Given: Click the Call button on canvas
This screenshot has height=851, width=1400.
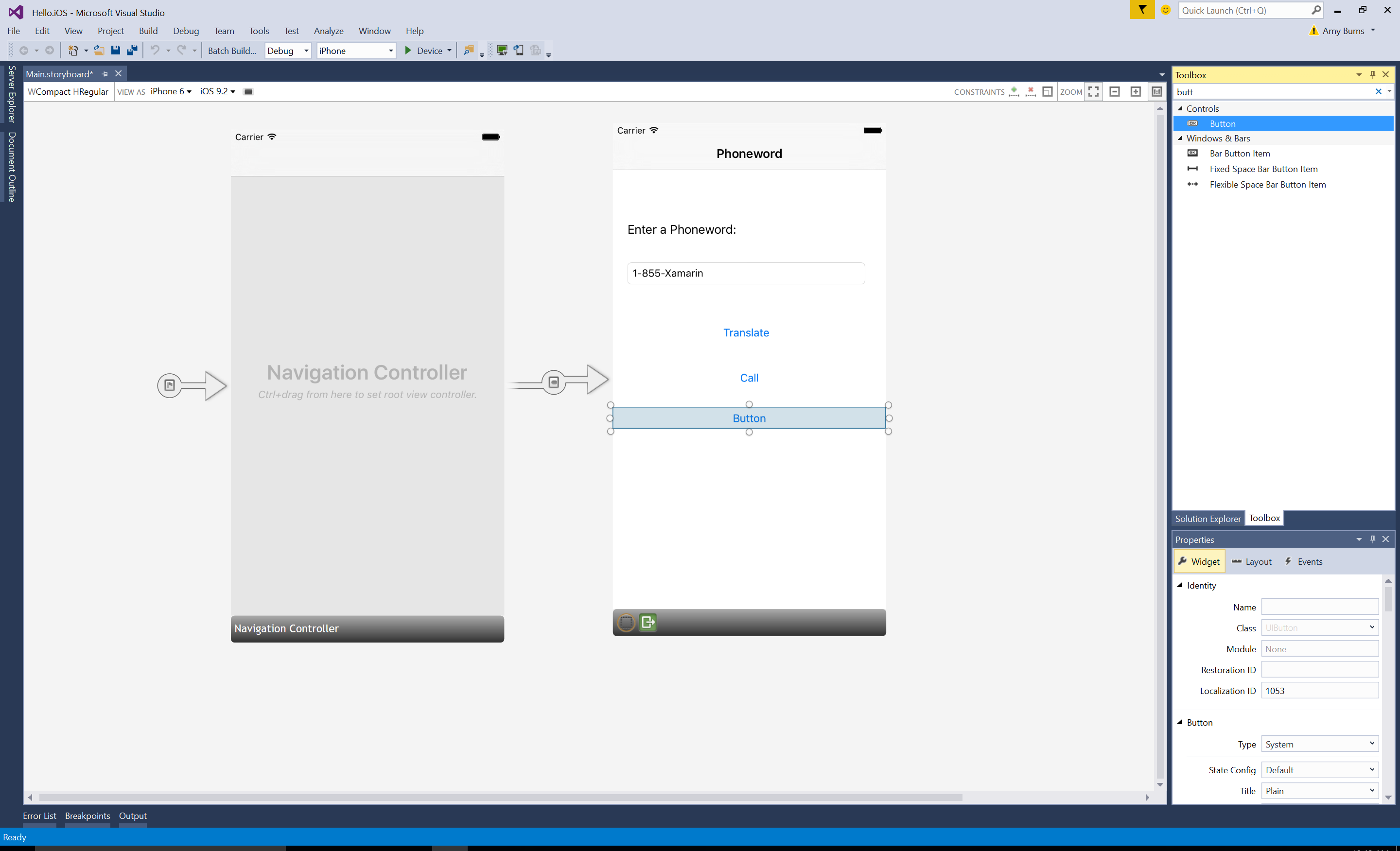Looking at the screenshot, I should pos(749,378).
